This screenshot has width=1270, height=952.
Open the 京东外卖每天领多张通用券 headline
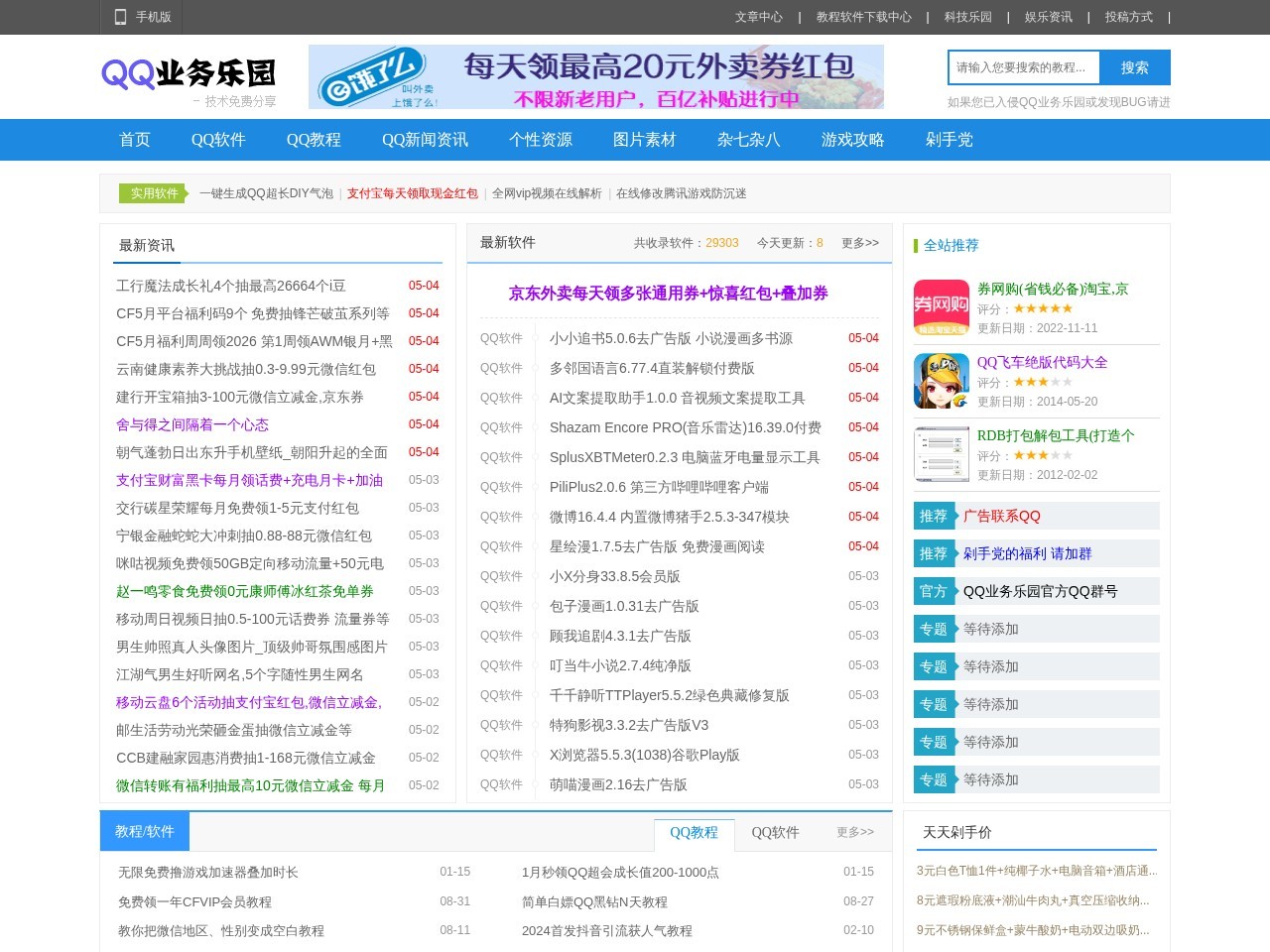(669, 294)
